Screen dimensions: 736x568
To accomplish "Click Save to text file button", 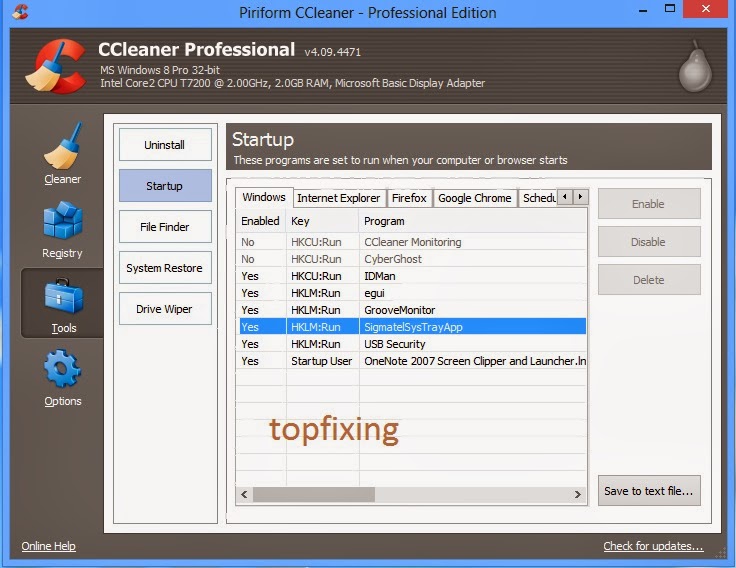I will click(649, 491).
